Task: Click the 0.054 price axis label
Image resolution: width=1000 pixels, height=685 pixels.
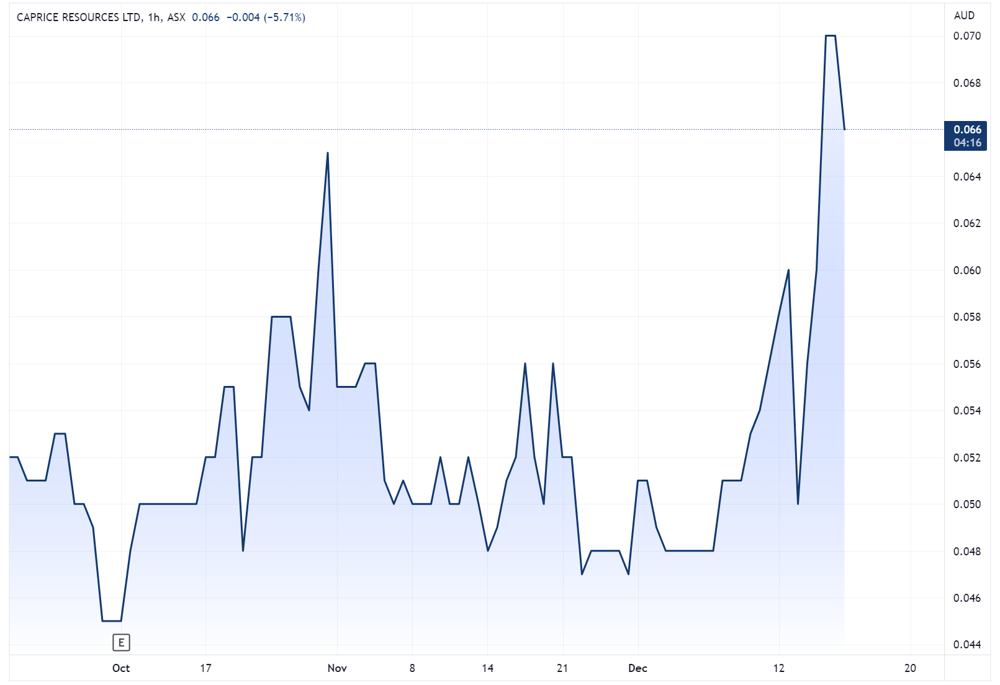Action: (x=967, y=411)
